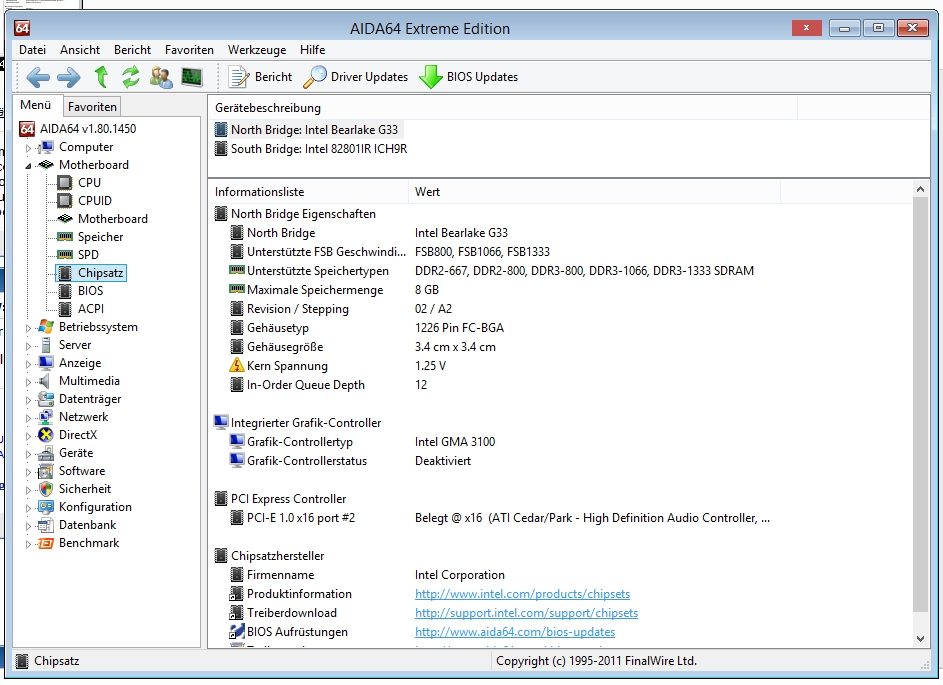This screenshot has height=685, width=943.
Task: Select the Motherboard child tree item
Action: [x=112, y=219]
